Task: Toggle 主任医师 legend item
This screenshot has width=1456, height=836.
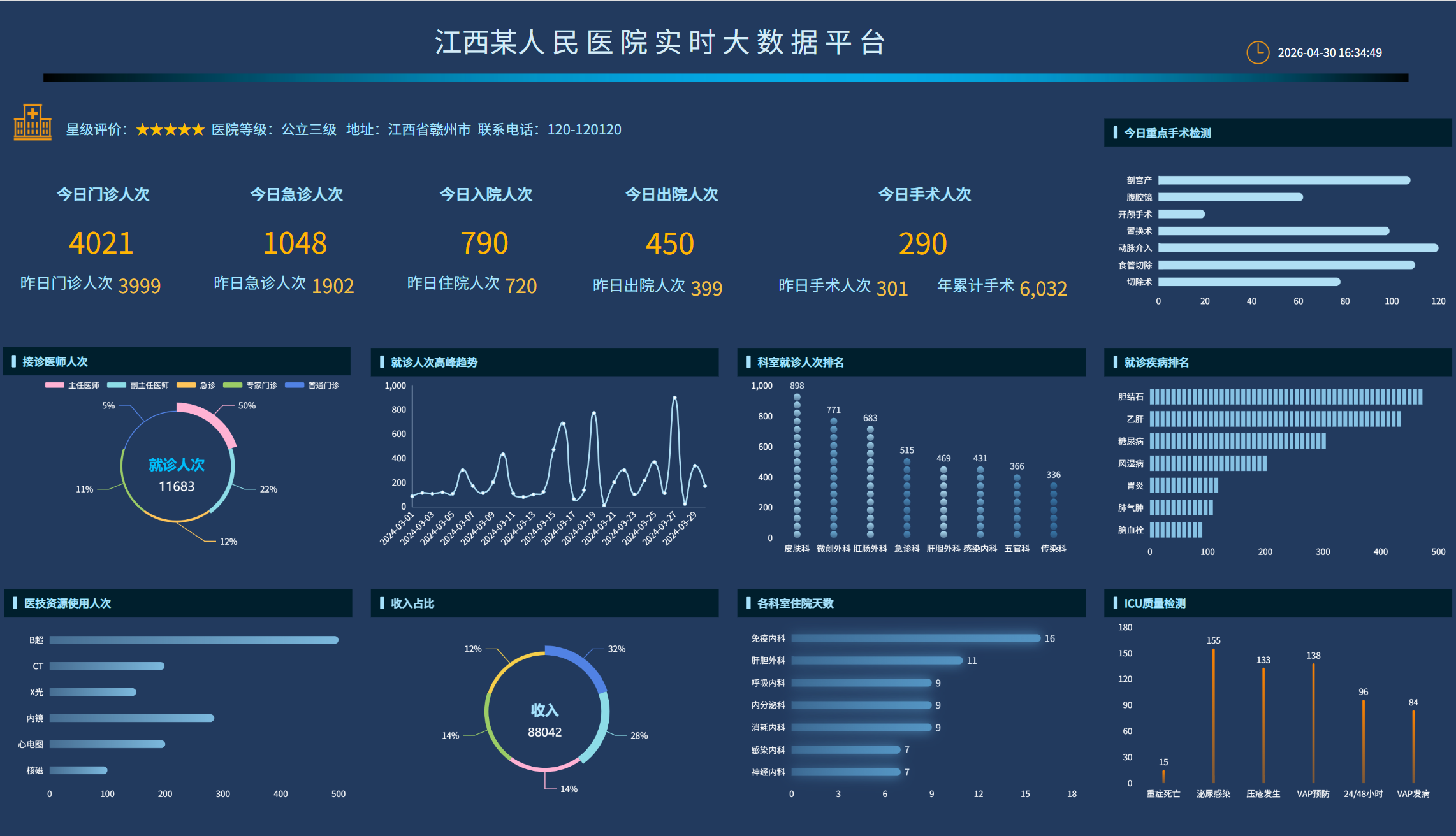Action: [72, 386]
